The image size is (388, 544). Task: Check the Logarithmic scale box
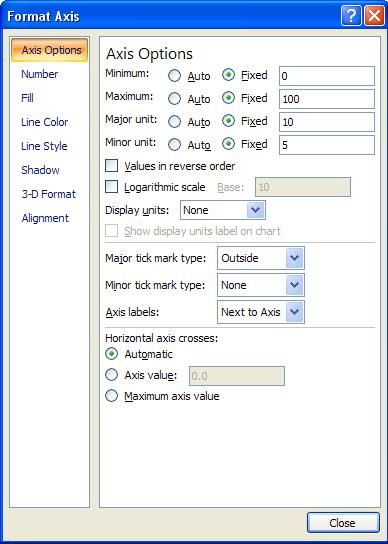pos(111,187)
